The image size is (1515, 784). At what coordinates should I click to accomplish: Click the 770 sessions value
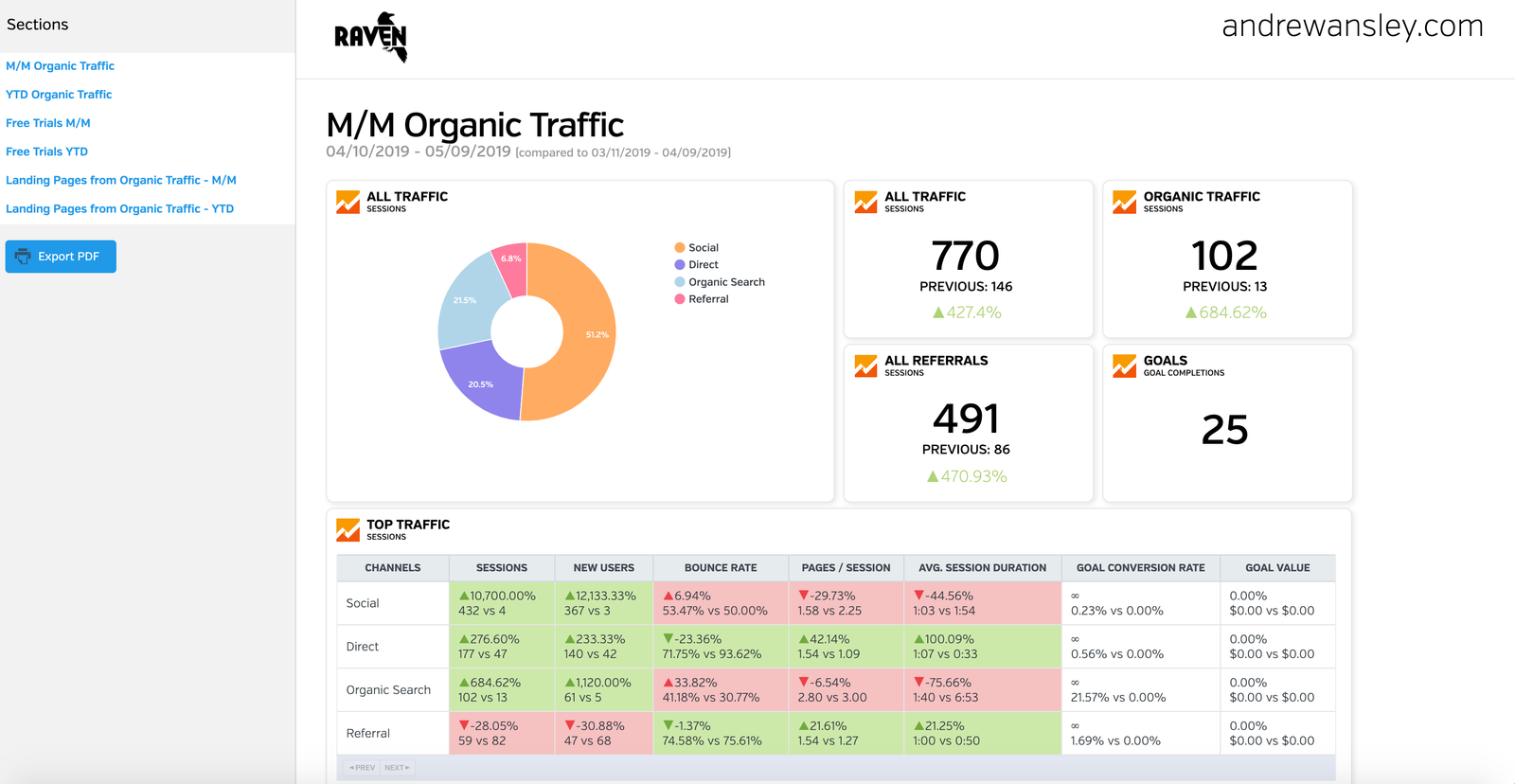point(966,256)
